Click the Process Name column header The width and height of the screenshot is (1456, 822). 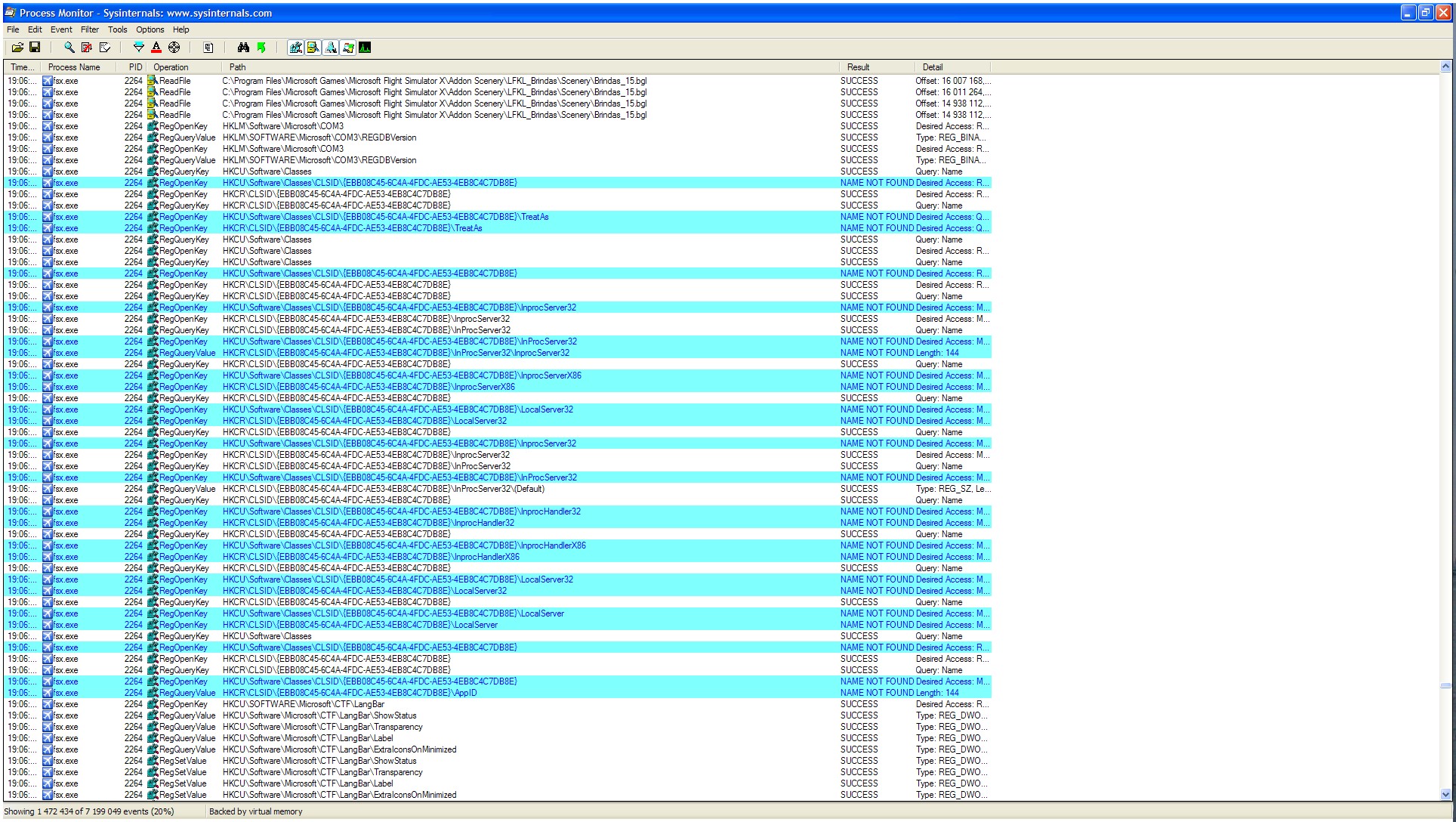[79, 67]
